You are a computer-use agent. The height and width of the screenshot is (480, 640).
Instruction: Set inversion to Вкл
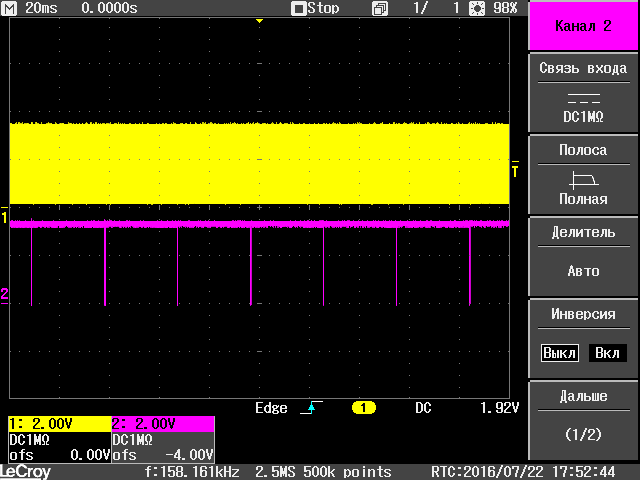tap(607, 353)
